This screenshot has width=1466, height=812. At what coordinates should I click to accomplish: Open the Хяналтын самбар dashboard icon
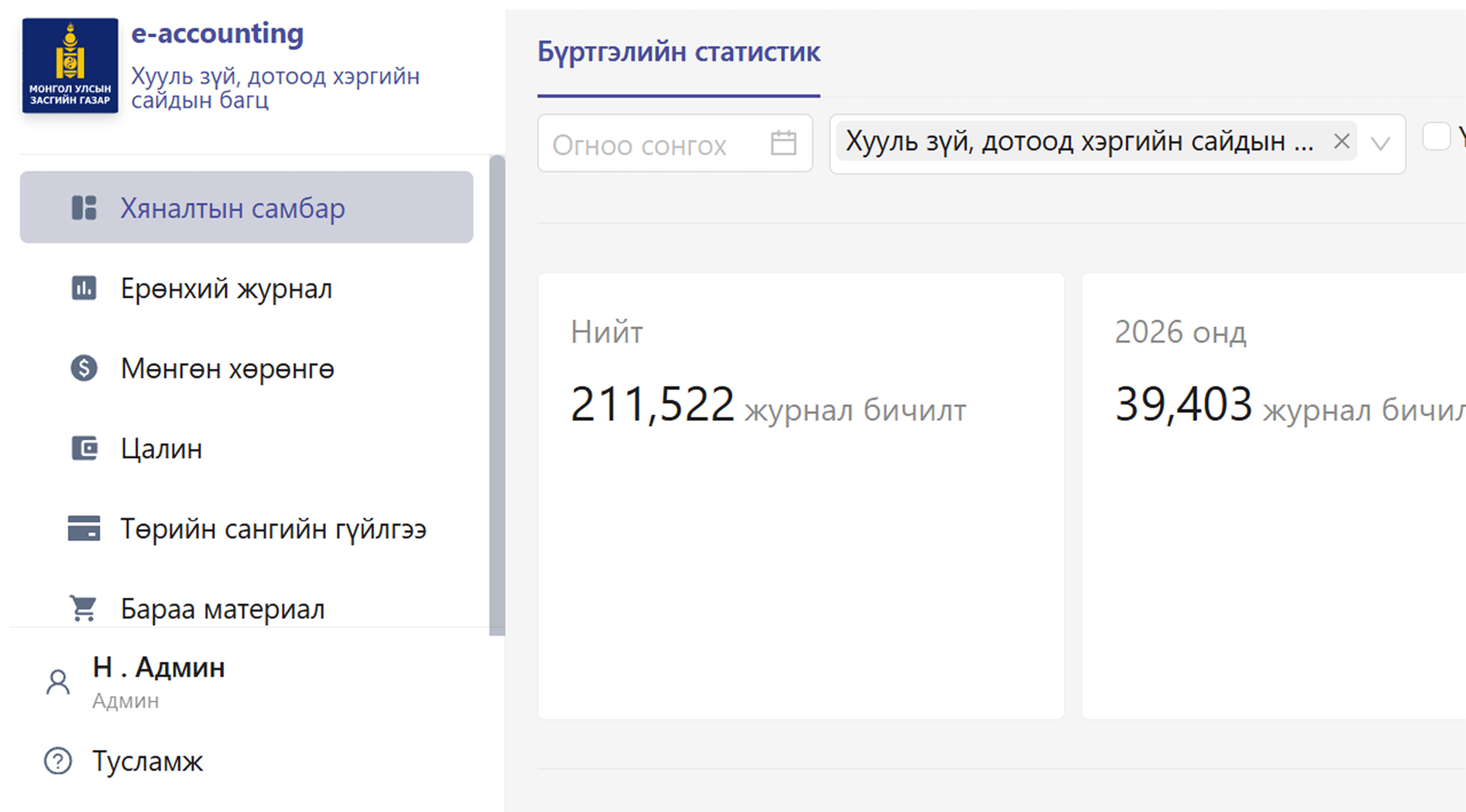[84, 208]
